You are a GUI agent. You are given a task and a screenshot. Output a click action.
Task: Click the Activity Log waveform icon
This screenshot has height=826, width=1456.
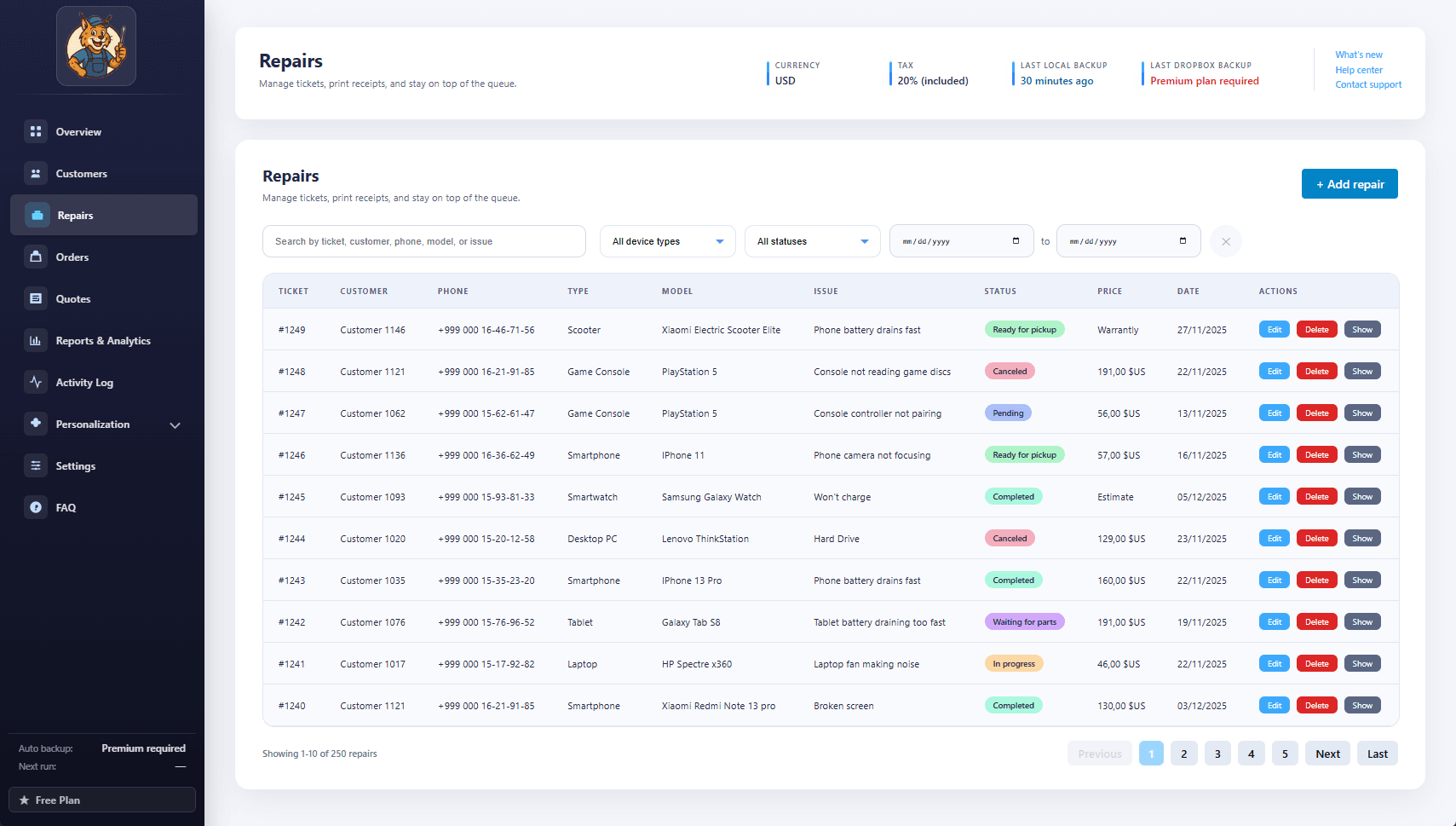point(36,382)
